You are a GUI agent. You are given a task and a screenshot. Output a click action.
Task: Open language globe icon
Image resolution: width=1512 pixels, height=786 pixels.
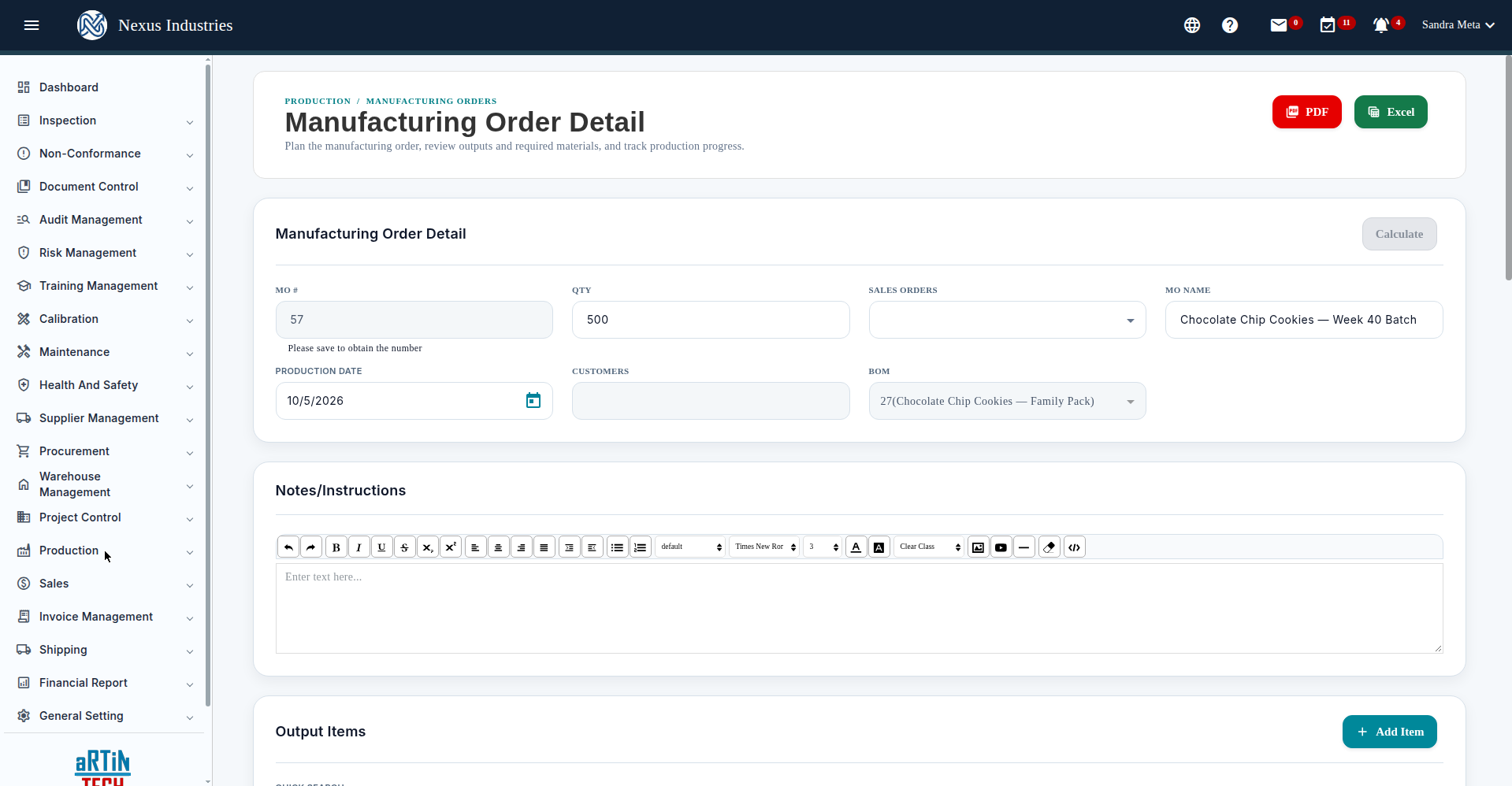pyautogui.click(x=1192, y=25)
